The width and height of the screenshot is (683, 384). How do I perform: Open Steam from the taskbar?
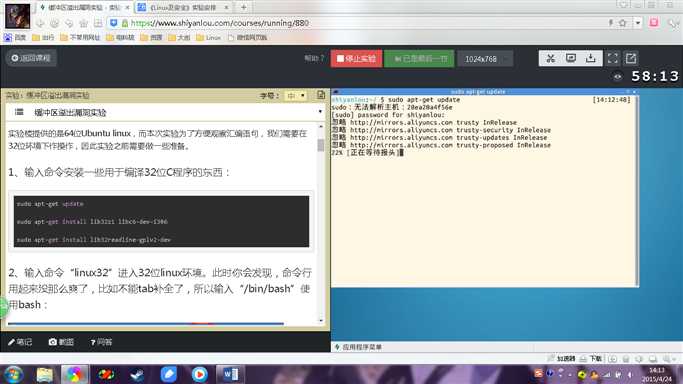click(137, 375)
